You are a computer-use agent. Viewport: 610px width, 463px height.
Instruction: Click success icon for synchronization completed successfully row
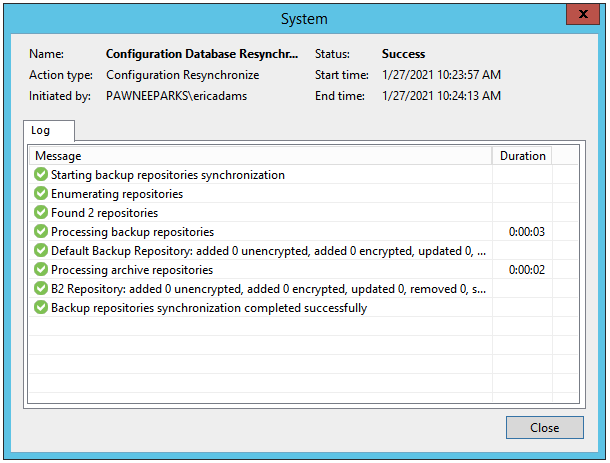(x=41, y=308)
